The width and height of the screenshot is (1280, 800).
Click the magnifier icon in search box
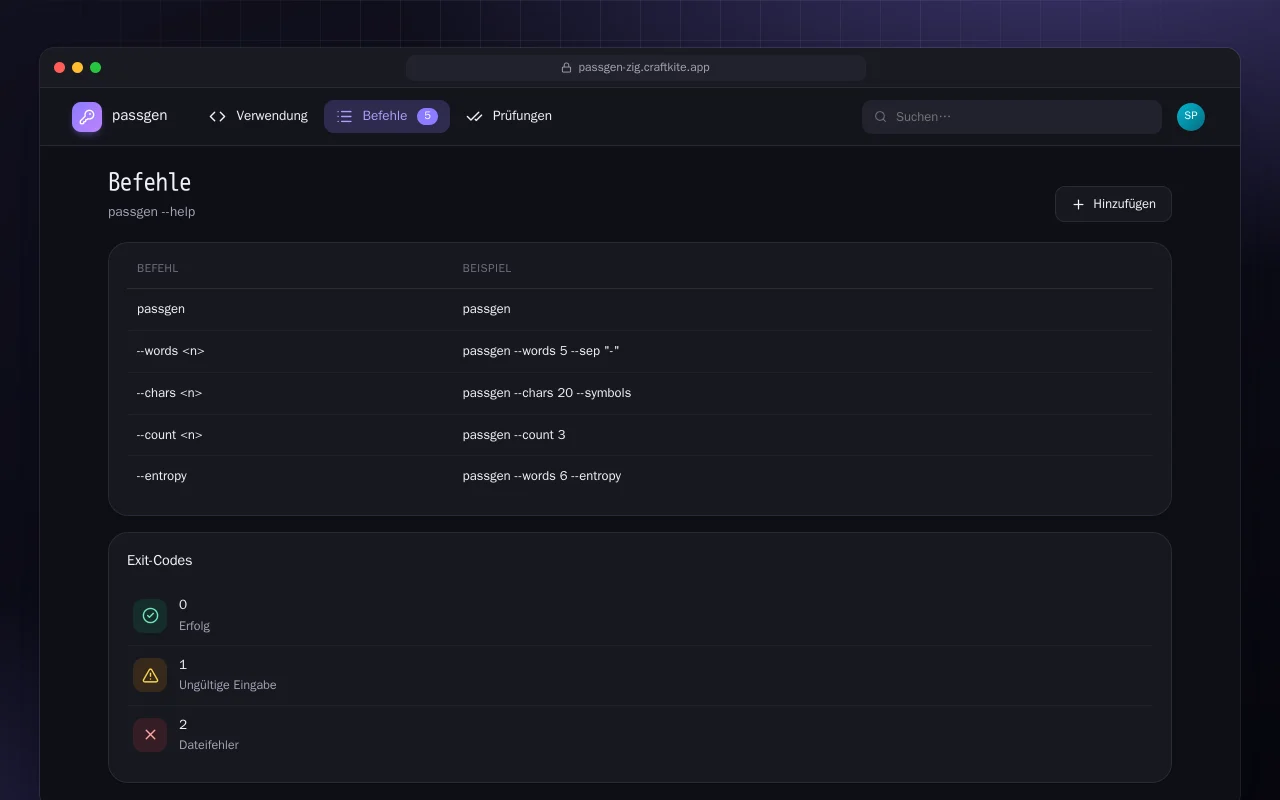(x=881, y=117)
